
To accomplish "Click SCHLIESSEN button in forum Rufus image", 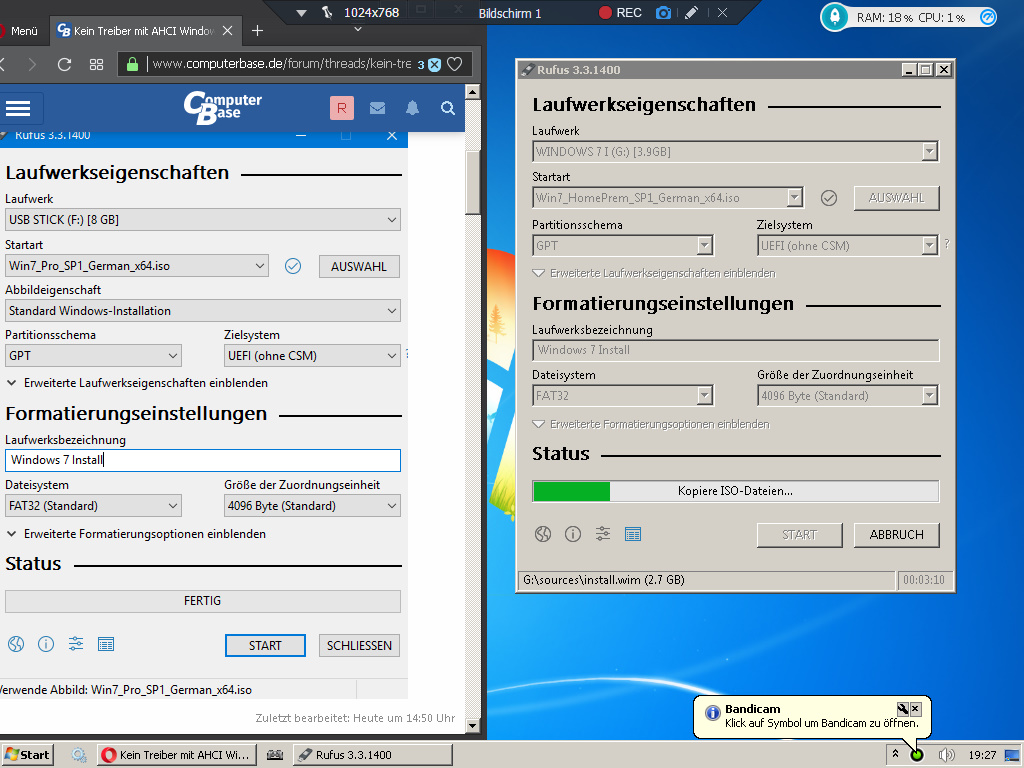I will pyautogui.click(x=359, y=645).
